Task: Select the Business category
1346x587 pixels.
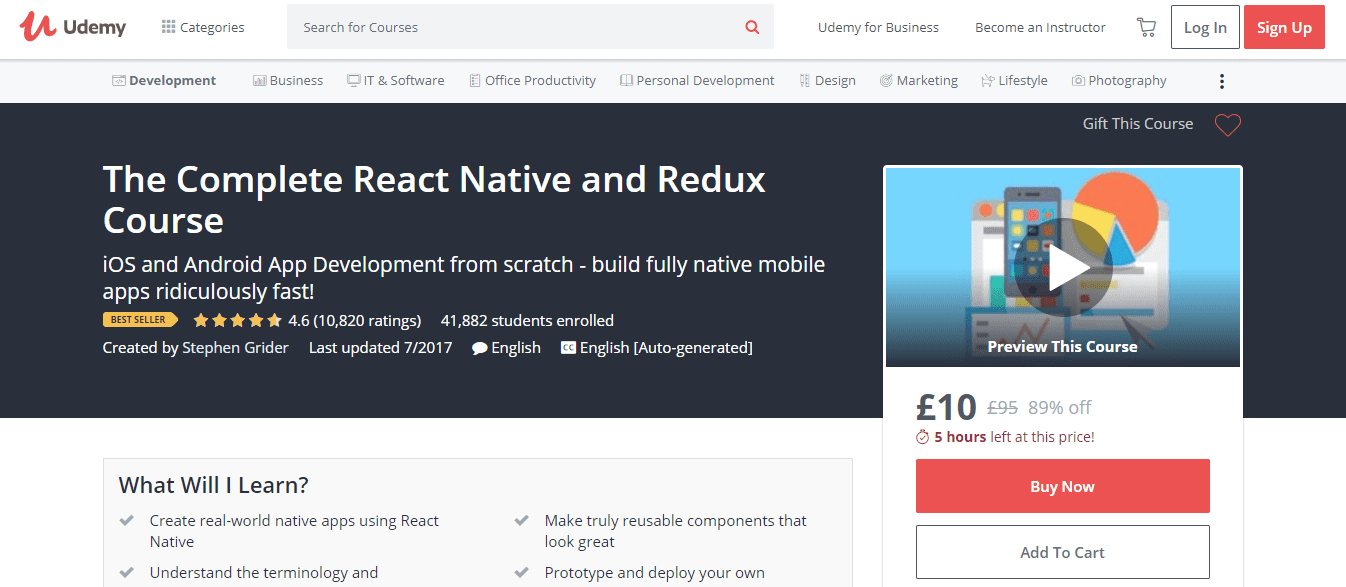Action: (288, 81)
